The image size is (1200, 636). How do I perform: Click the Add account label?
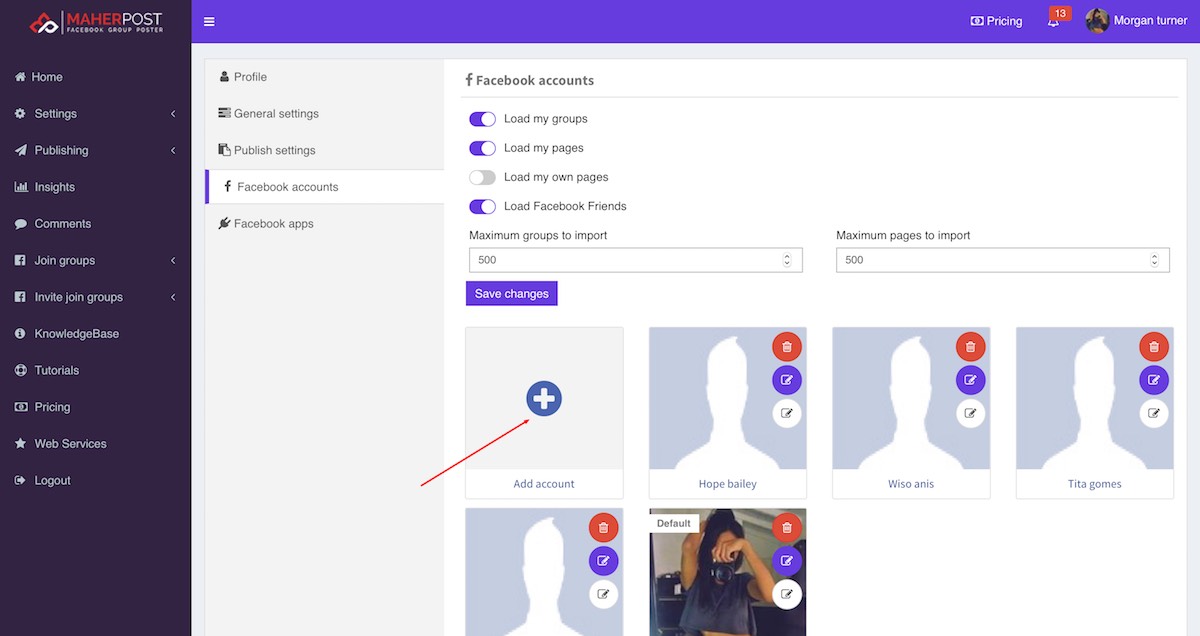pos(544,484)
